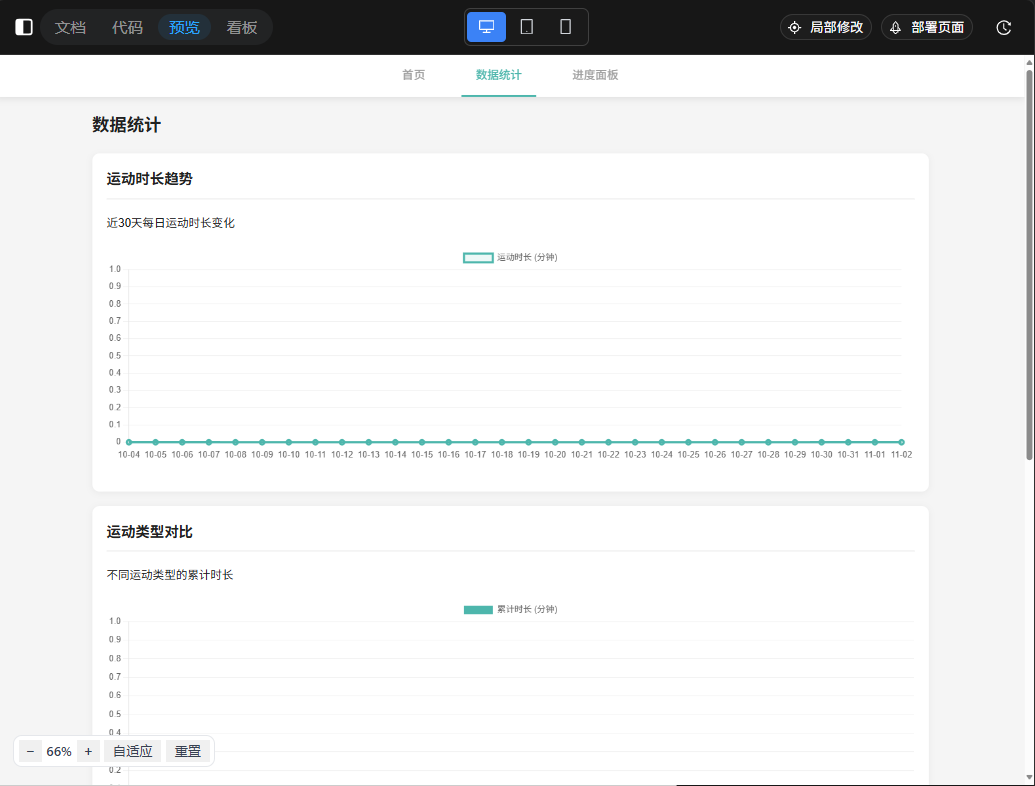Click the 自适应 fit button
This screenshot has width=1035, height=786.
(x=133, y=751)
